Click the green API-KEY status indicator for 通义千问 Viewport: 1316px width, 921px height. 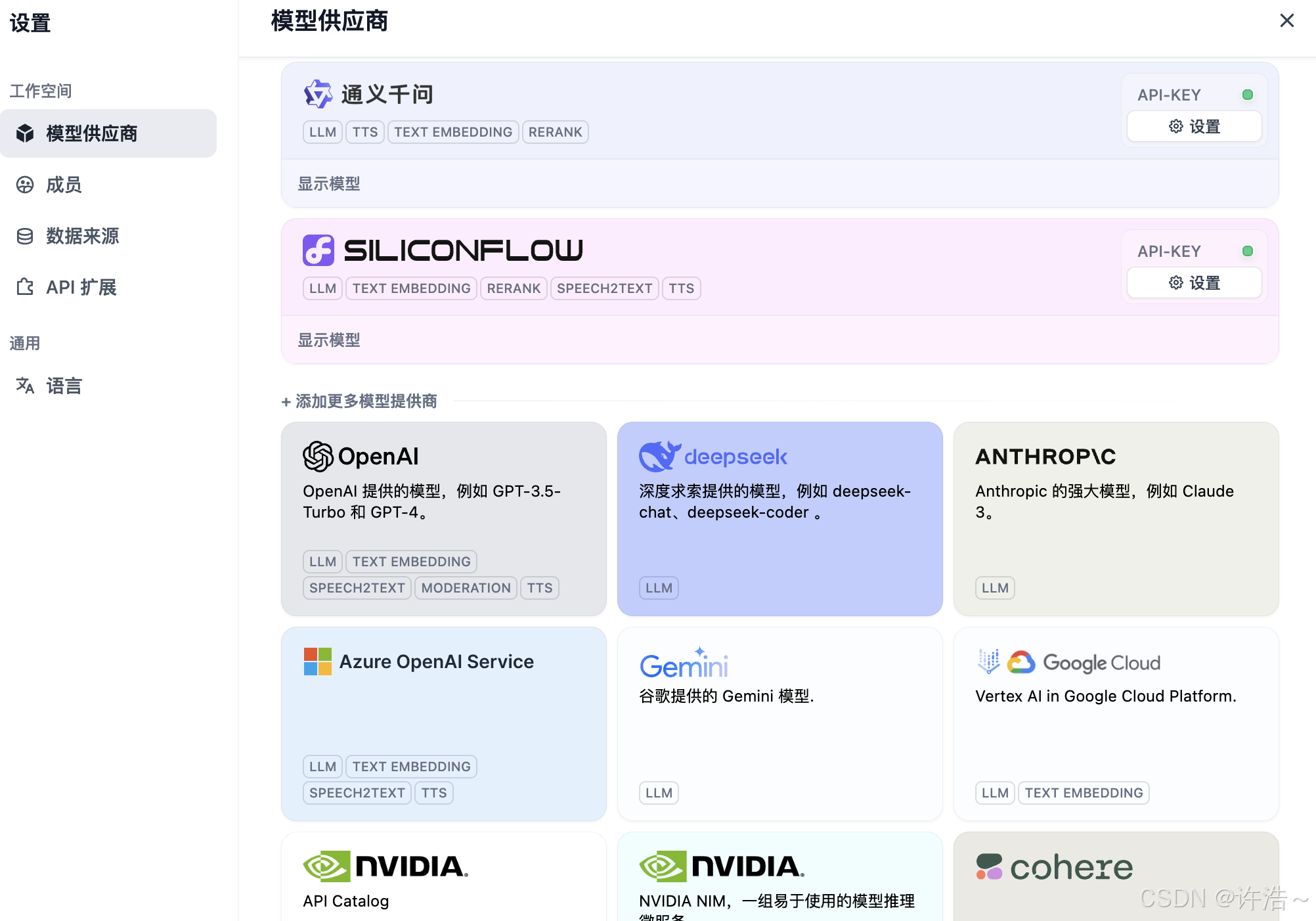(1247, 95)
